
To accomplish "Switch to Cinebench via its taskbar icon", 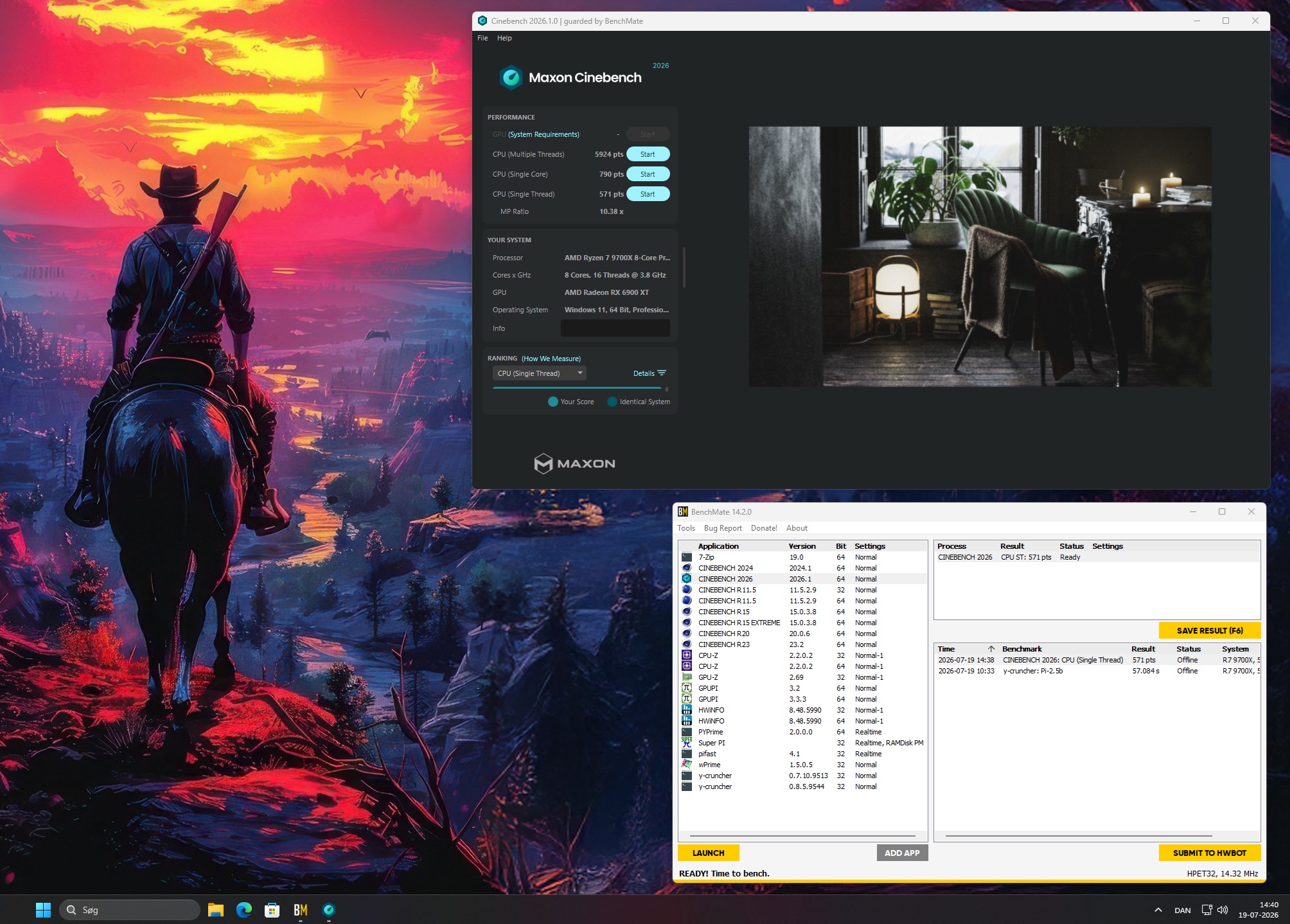I will [328, 910].
